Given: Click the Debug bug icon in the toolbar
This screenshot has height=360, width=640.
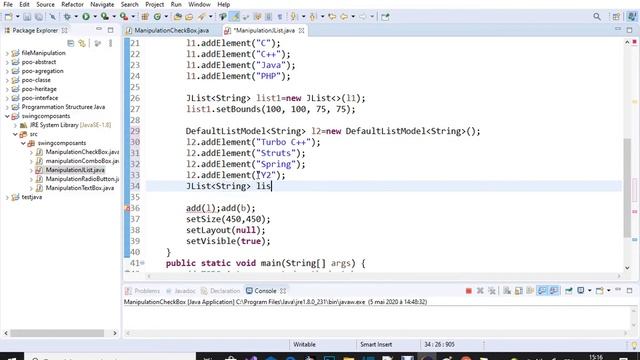Looking at the screenshot, I should (67, 17).
